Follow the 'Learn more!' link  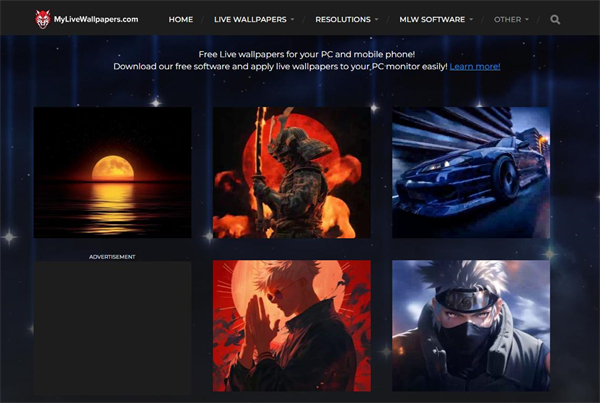(x=475, y=66)
